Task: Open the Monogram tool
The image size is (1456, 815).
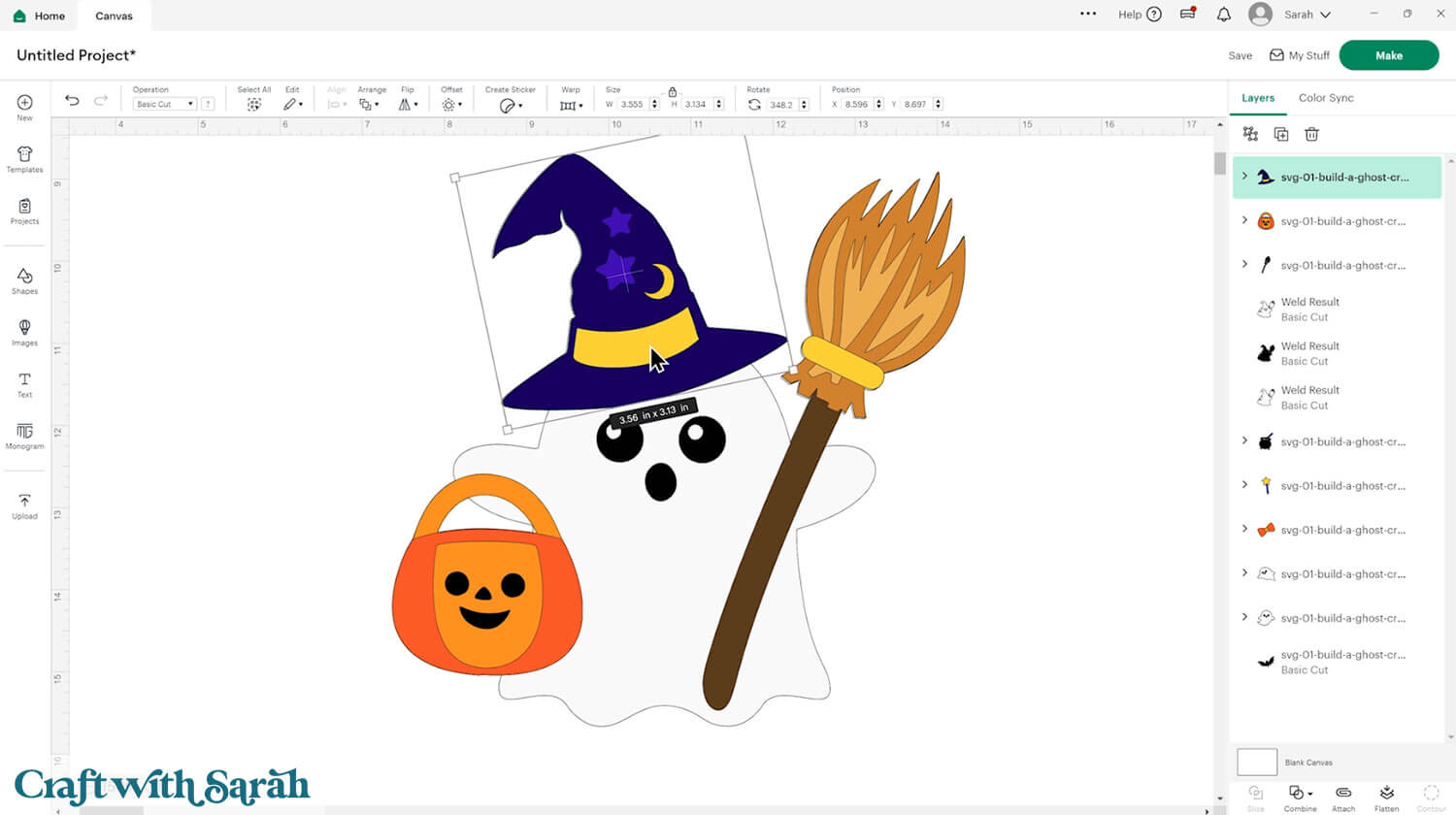Action: [24, 436]
